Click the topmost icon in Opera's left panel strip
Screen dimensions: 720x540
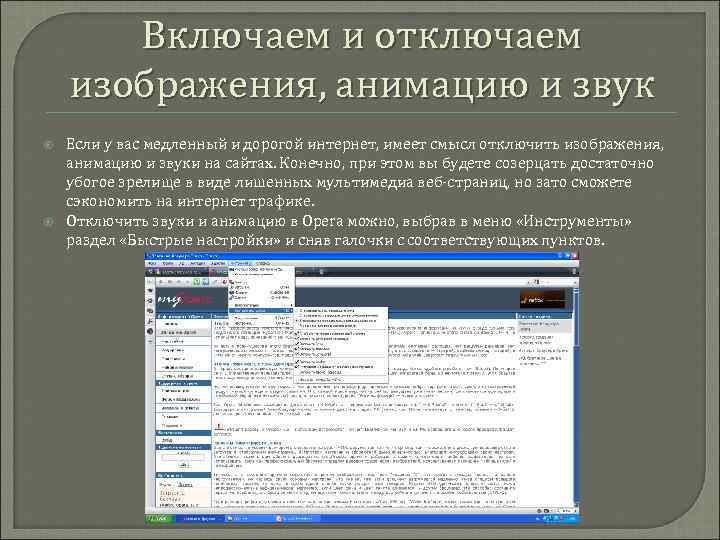(150, 291)
